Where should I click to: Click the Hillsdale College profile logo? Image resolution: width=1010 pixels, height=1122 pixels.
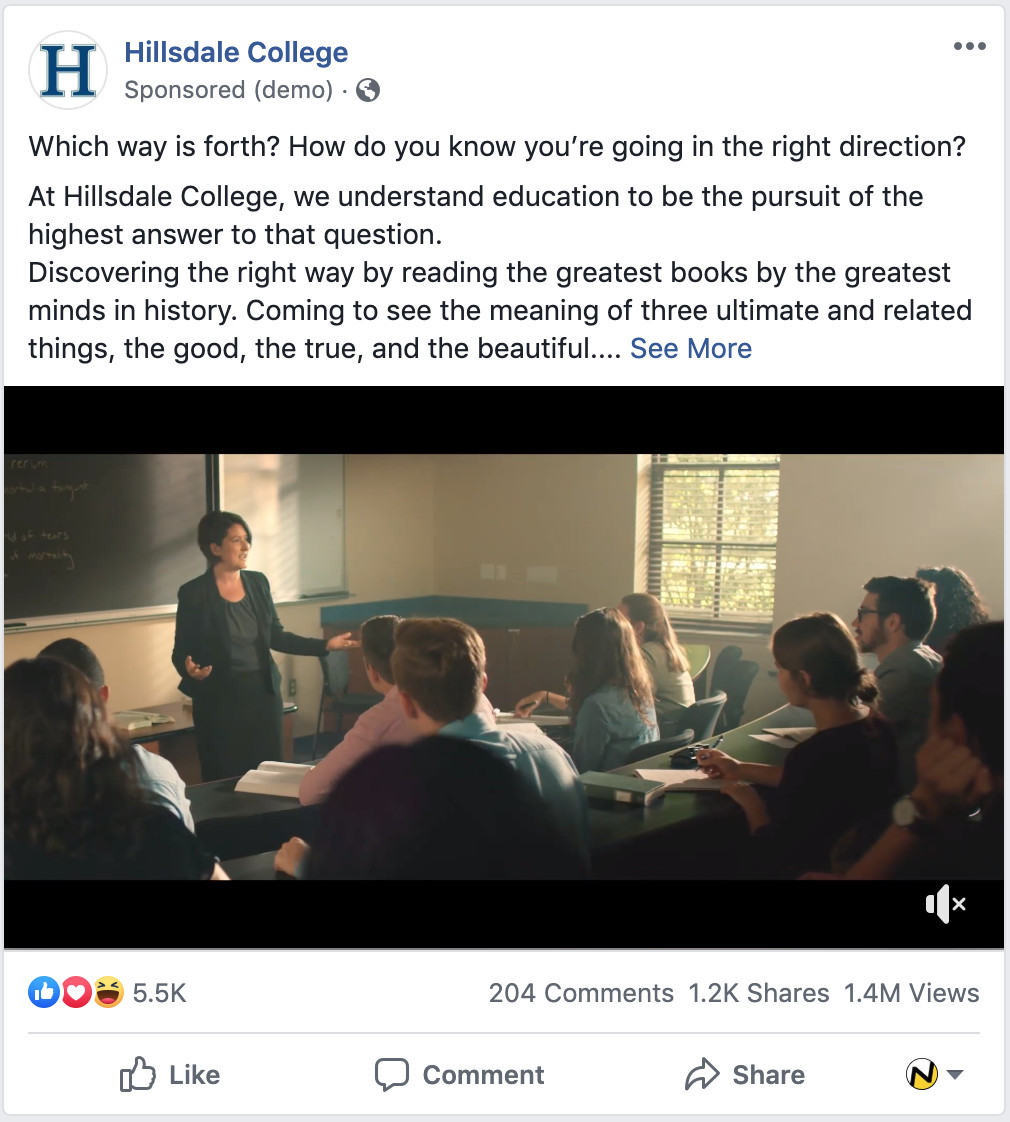click(x=68, y=70)
